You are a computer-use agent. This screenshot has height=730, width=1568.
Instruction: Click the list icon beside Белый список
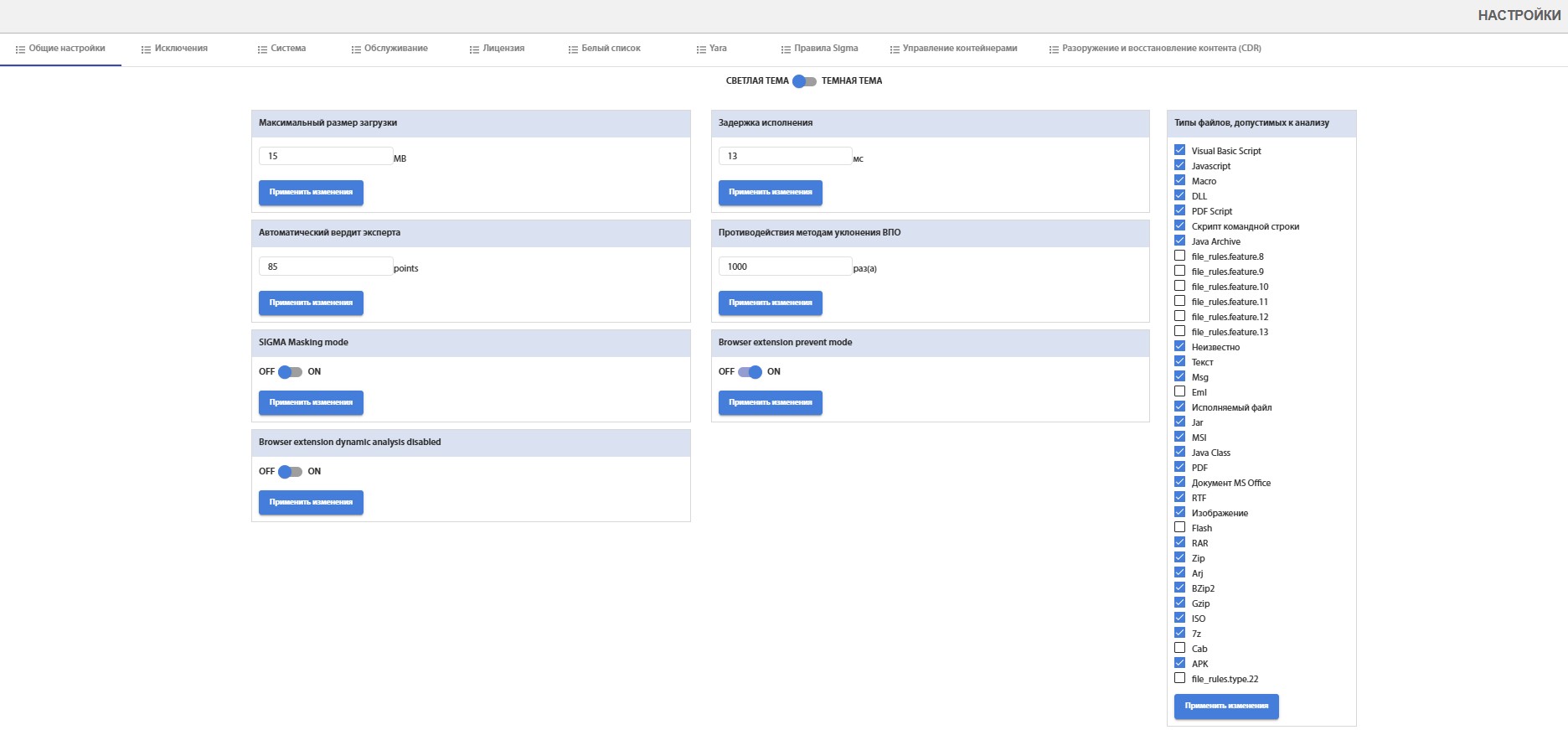tap(573, 49)
